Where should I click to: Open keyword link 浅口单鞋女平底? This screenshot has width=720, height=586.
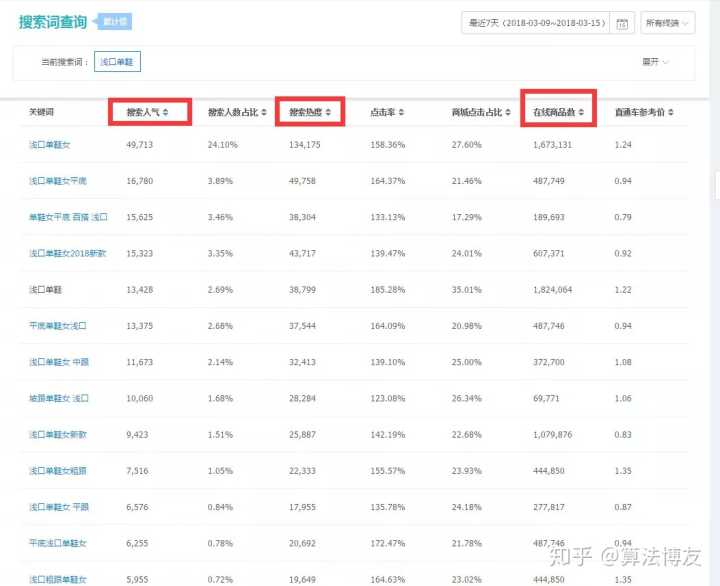[57, 181]
